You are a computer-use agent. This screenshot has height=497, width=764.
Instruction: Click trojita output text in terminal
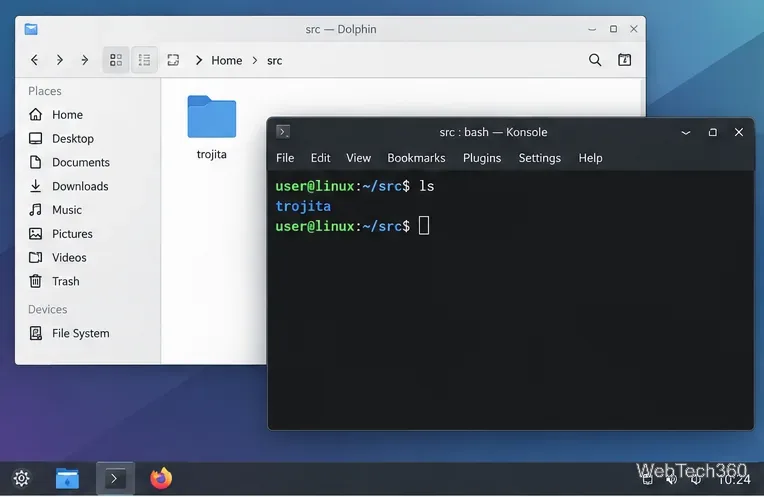(x=303, y=206)
